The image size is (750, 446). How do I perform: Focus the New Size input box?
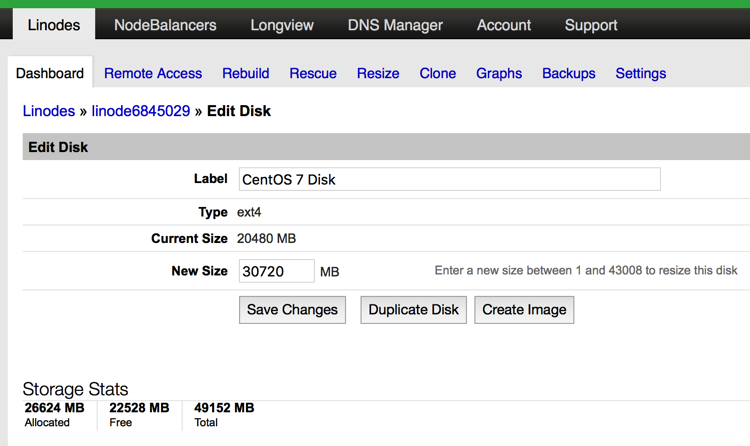[x=277, y=271]
